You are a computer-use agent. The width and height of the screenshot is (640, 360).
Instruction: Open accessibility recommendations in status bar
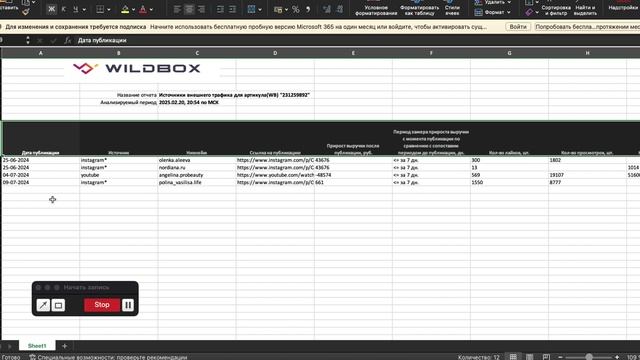pyautogui.click(x=108, y=357)
